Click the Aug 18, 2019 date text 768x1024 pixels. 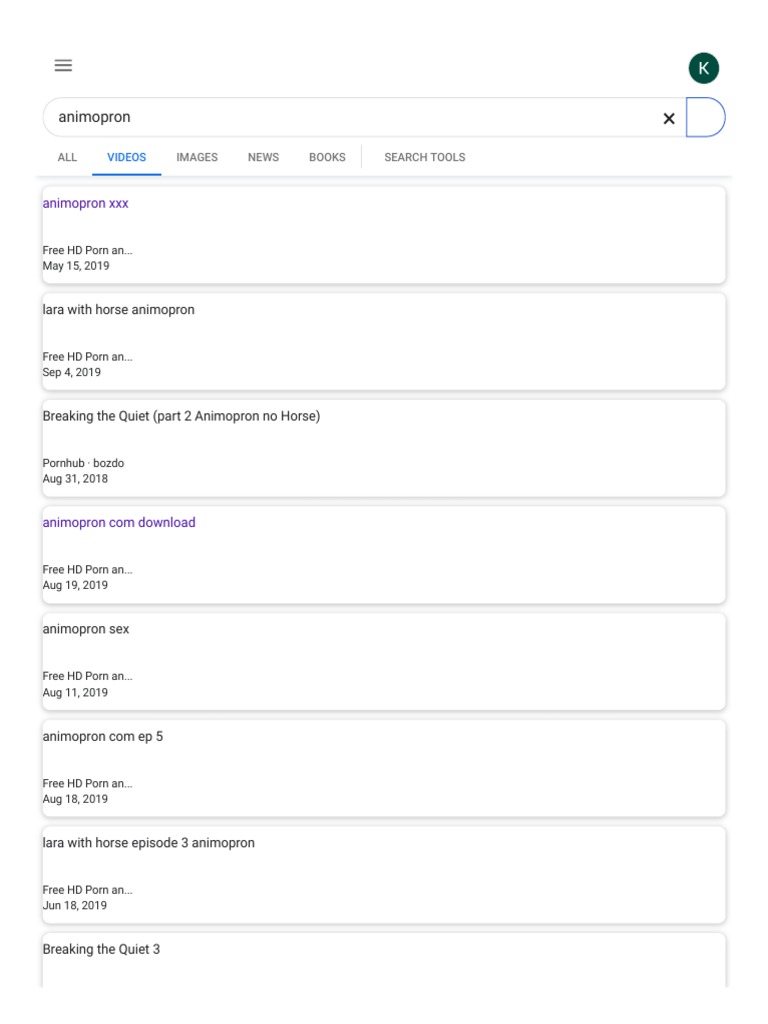[x=75, y=799]
